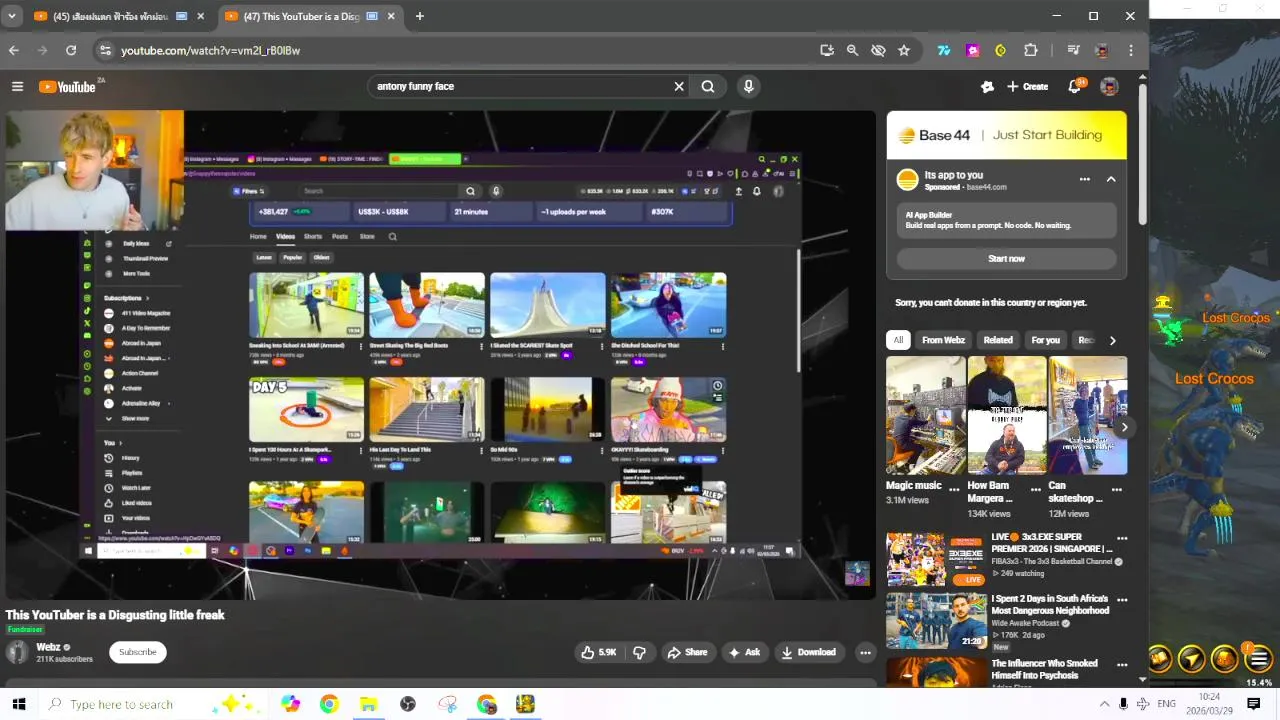Open the YouTube notifications bell
Image resolution: width=1280 pixels, height=720 pixels.
point(1075,87)
